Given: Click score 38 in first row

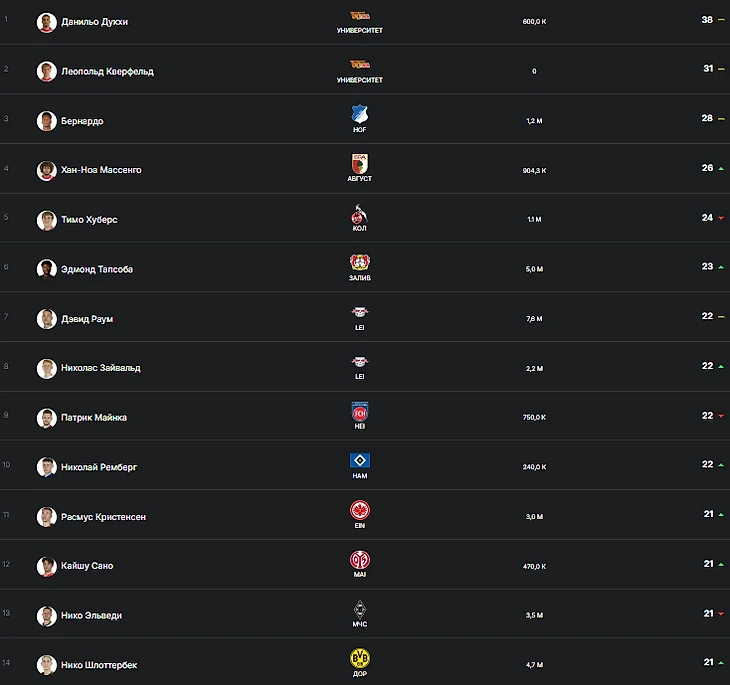Looking at the screenshot, I should [707, 20].
